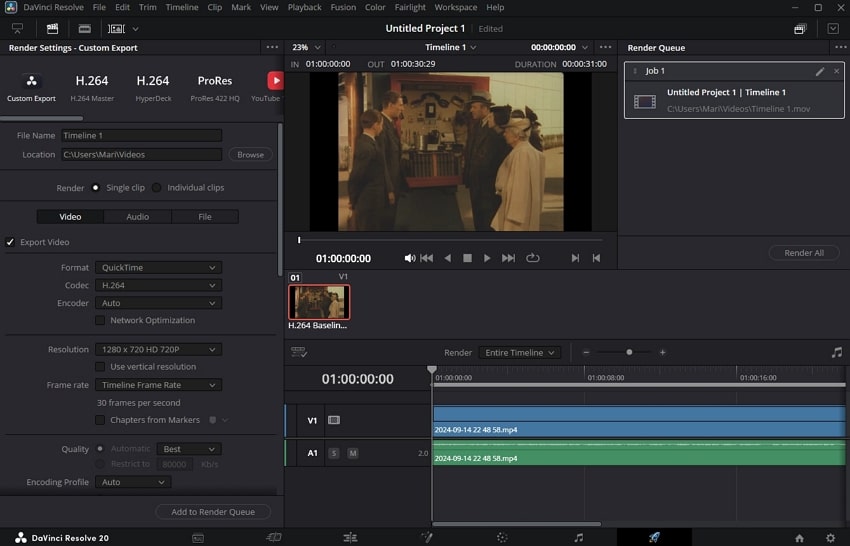The width and height of the screenshot is (850, 546).
Task: Open the Edit page
Action: point(350,537)
